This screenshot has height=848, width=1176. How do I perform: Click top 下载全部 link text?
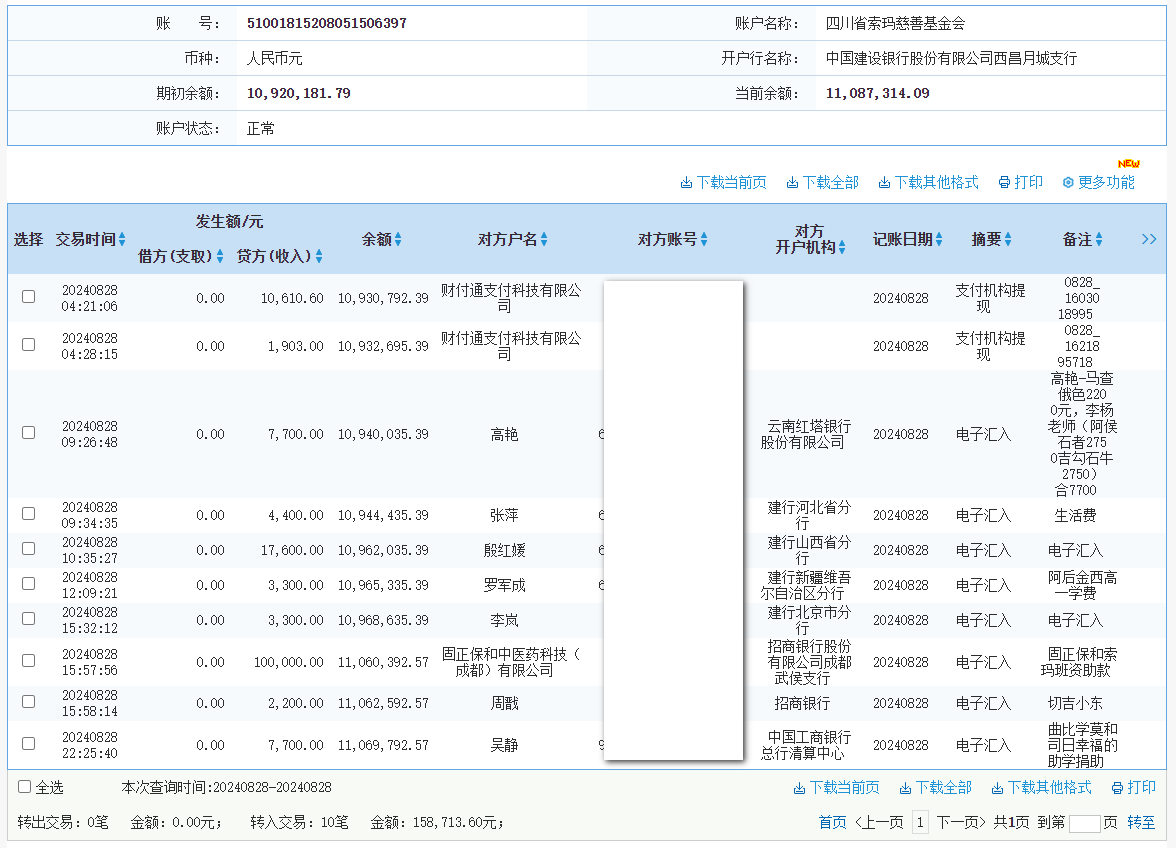pos(830,183)
